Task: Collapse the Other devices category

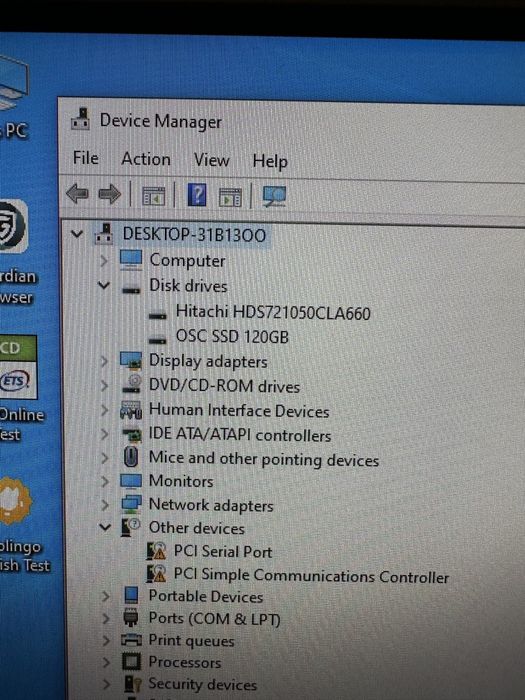Action: [105, 527]
